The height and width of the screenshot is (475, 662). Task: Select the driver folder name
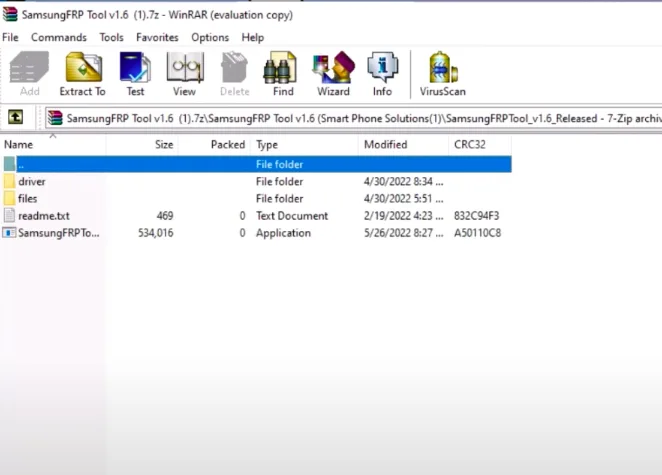(x=32, y=182)
